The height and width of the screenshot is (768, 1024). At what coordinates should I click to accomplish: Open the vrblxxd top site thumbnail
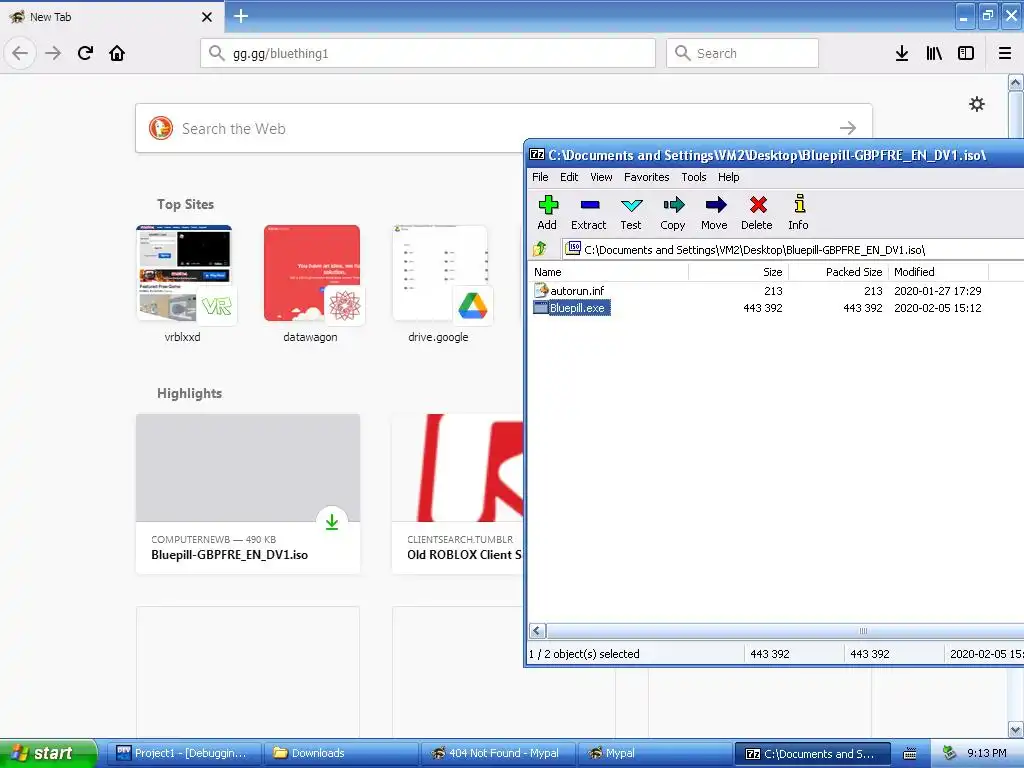(184, 273)
